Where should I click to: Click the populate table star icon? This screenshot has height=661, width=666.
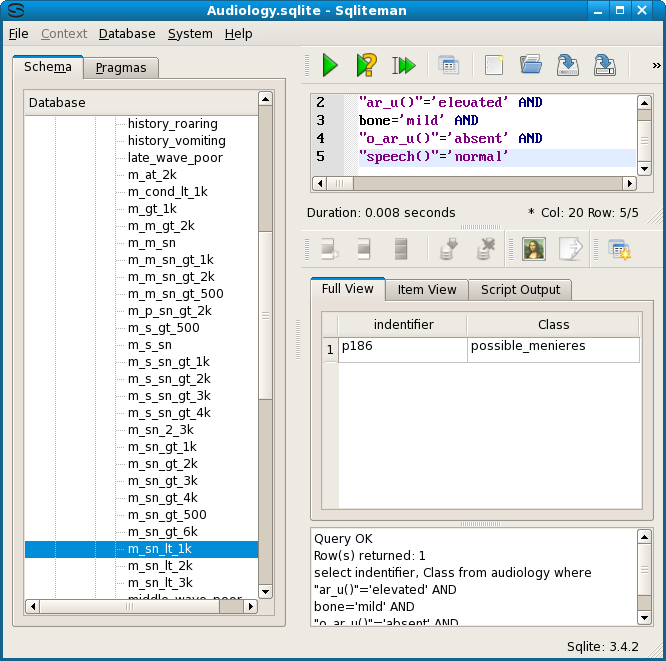pos(619,249)
